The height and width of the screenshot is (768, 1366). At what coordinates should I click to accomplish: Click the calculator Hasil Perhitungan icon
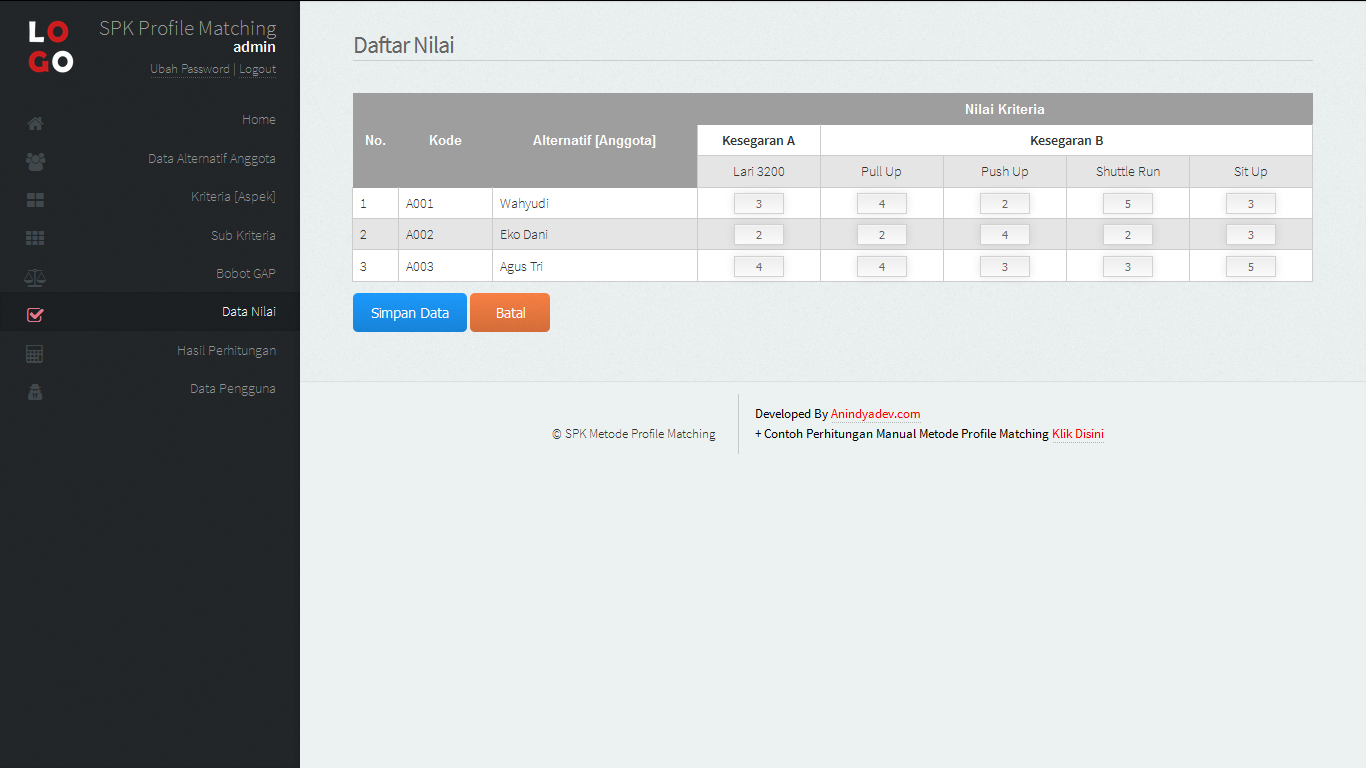35,353
